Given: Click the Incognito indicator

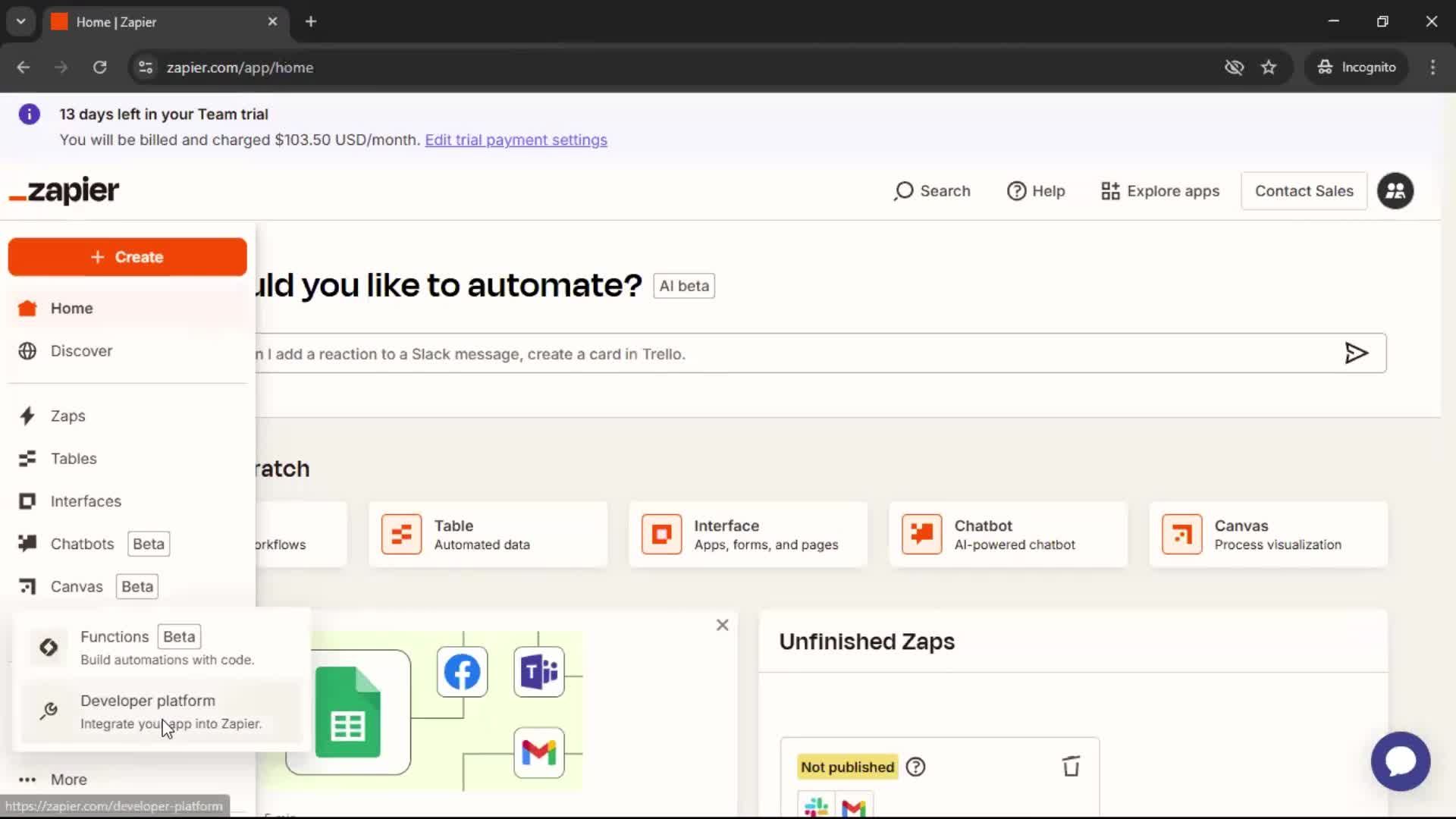Looking at the screenshot, I should [x=1356, y=67].
